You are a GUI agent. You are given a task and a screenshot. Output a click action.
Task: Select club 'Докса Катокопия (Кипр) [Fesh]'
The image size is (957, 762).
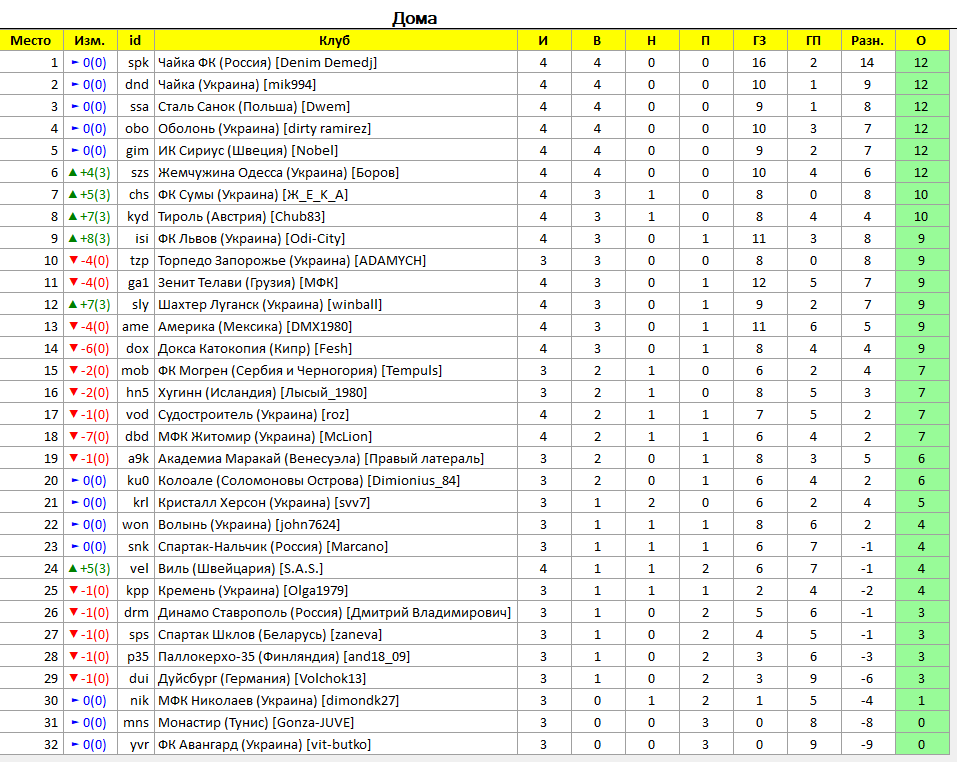coord(255,348)
